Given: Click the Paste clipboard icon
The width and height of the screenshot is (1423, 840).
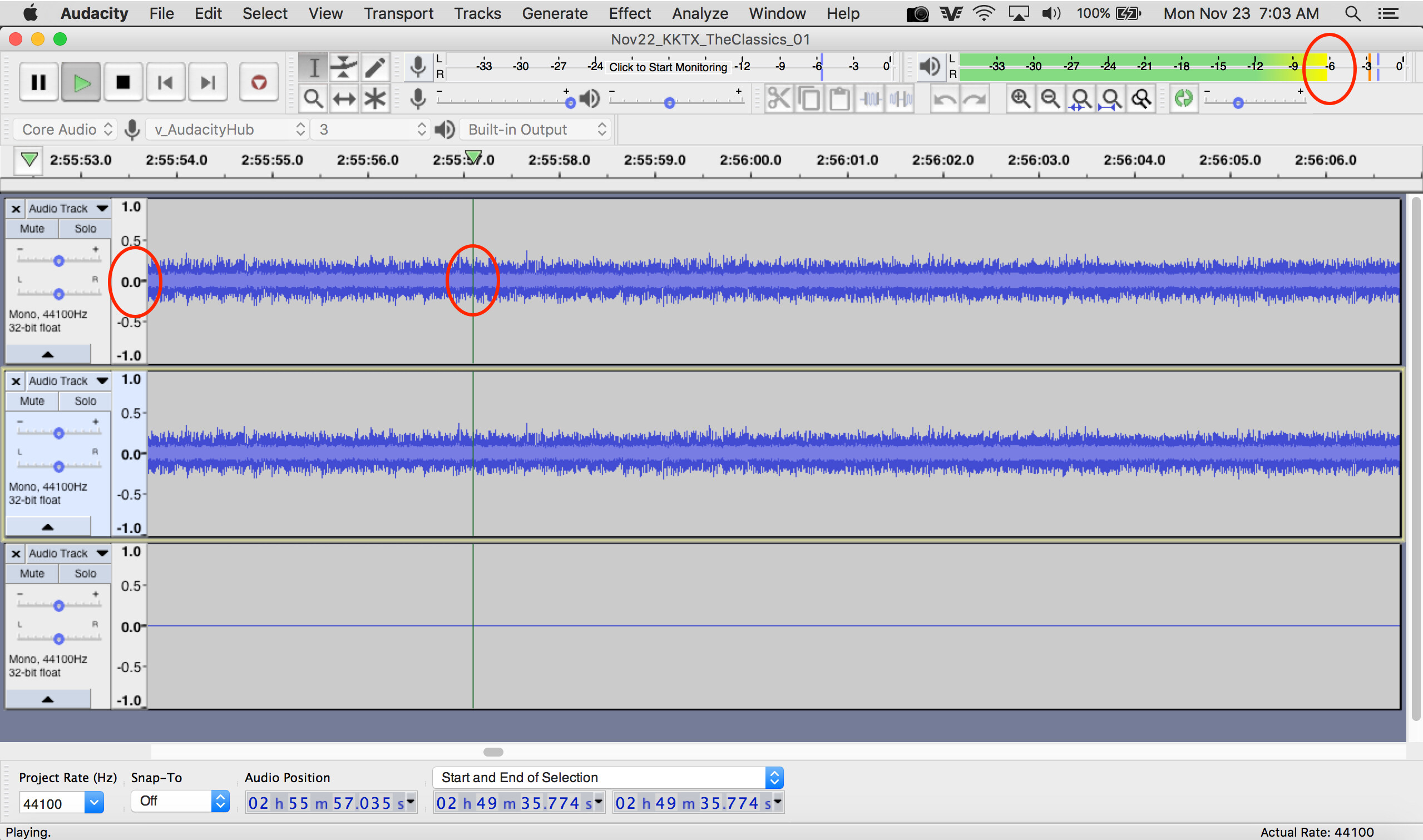Looking at the screenshot, I should pos(839,99).
